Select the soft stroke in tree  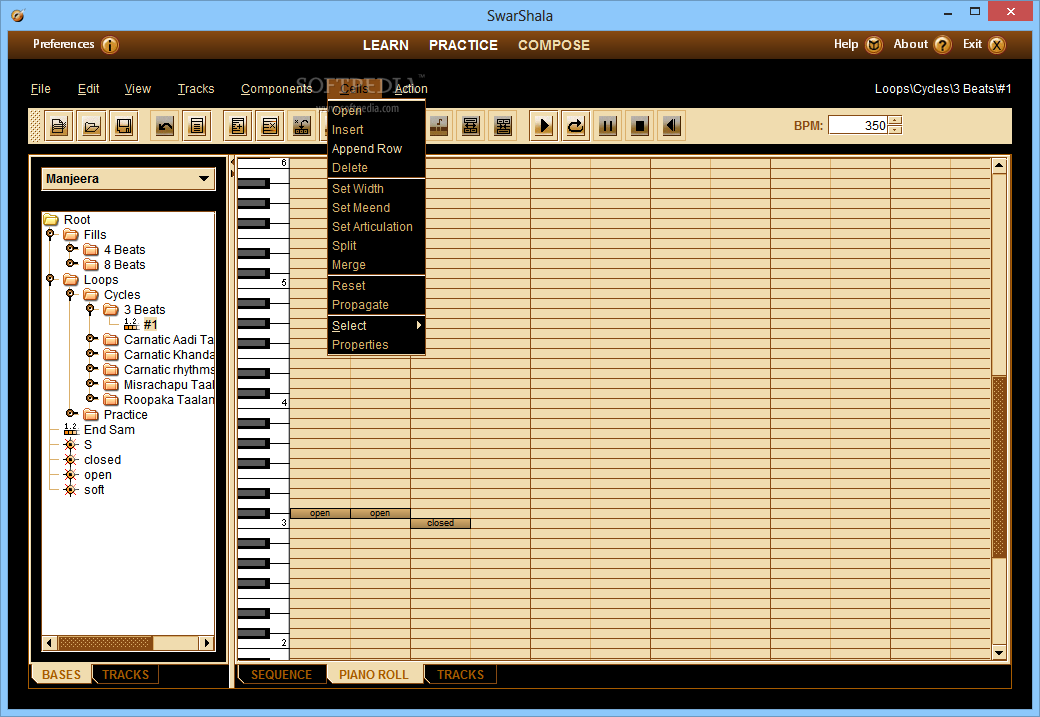94,489
